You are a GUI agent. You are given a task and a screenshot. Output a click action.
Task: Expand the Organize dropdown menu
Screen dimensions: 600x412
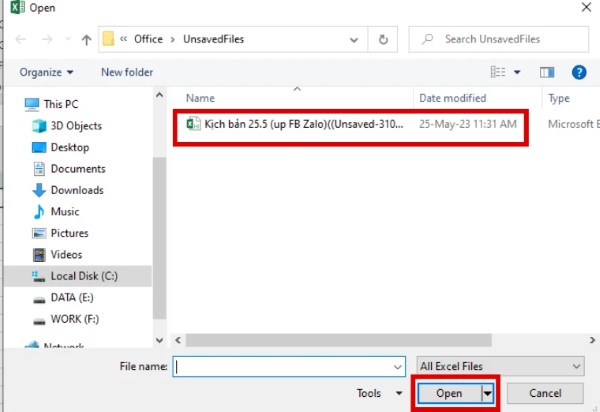[x=46, y=72]
